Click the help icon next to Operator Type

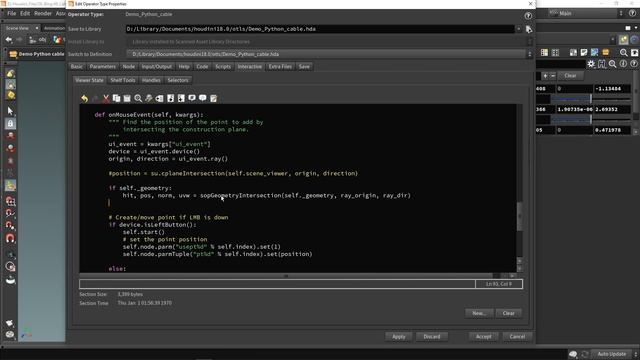pyautogui.click(x=528, y=16)
